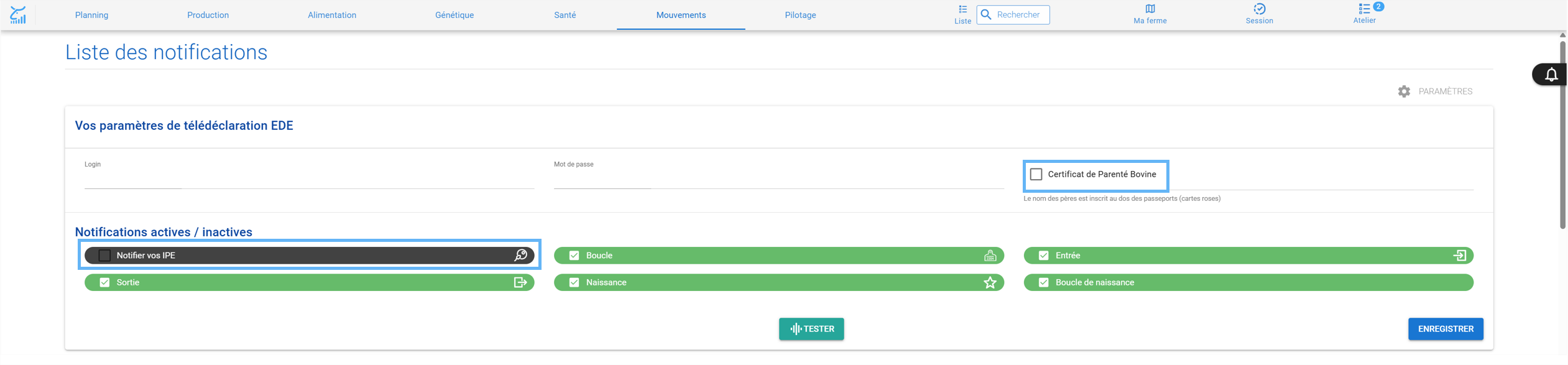Open the Génétique menu

click(x=454, y=15)
